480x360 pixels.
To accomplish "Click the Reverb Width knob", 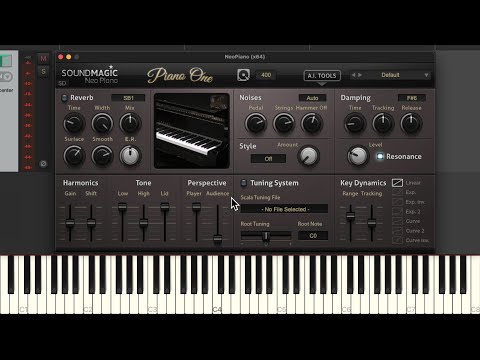I will [x=102, y=123].
